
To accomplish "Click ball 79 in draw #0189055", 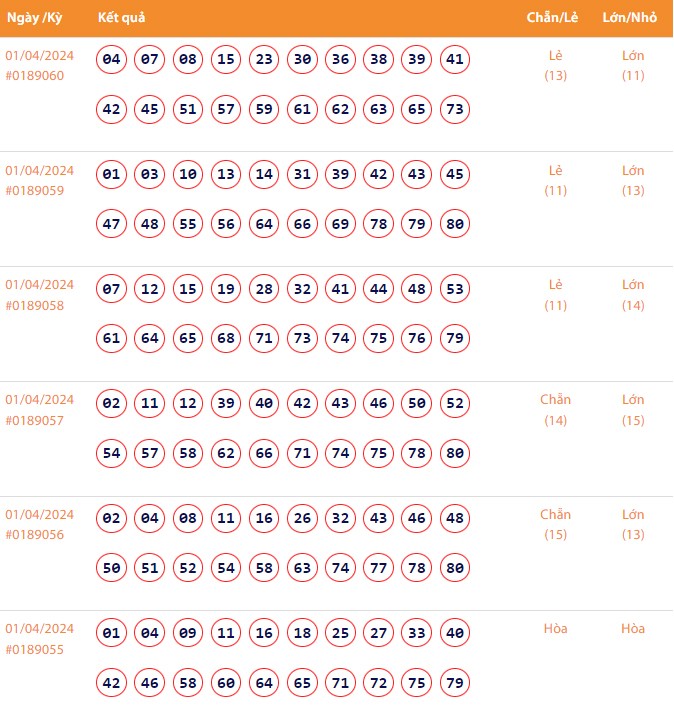I will [x=455, y=683].
